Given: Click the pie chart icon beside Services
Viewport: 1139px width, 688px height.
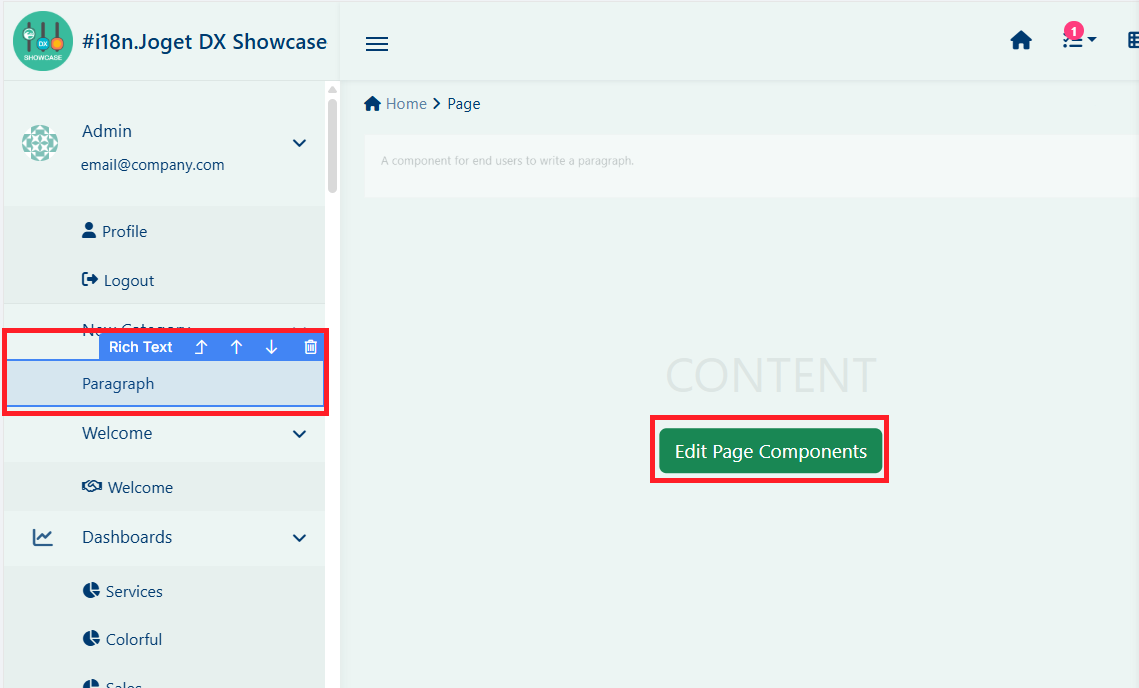Looking at the screenshot, I should pyautogui.click(x=91, y=590).
